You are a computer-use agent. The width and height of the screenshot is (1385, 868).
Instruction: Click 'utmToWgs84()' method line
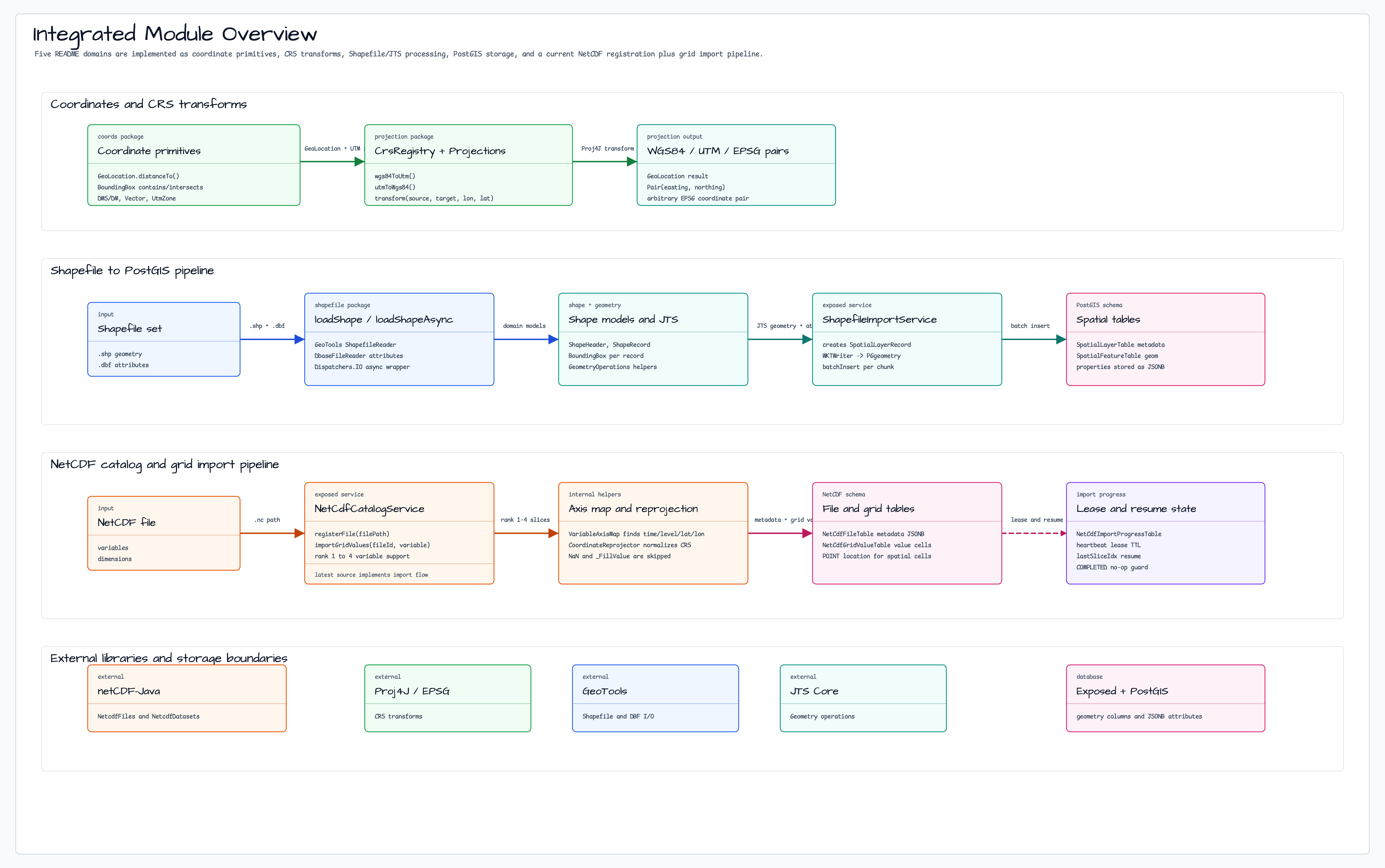[x=395, y=188]
